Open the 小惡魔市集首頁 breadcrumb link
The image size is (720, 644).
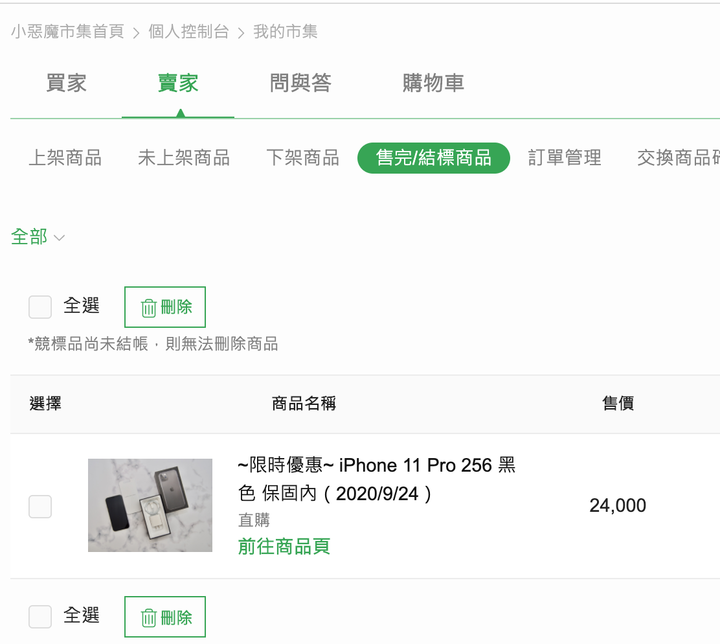(x=68, y=32)
